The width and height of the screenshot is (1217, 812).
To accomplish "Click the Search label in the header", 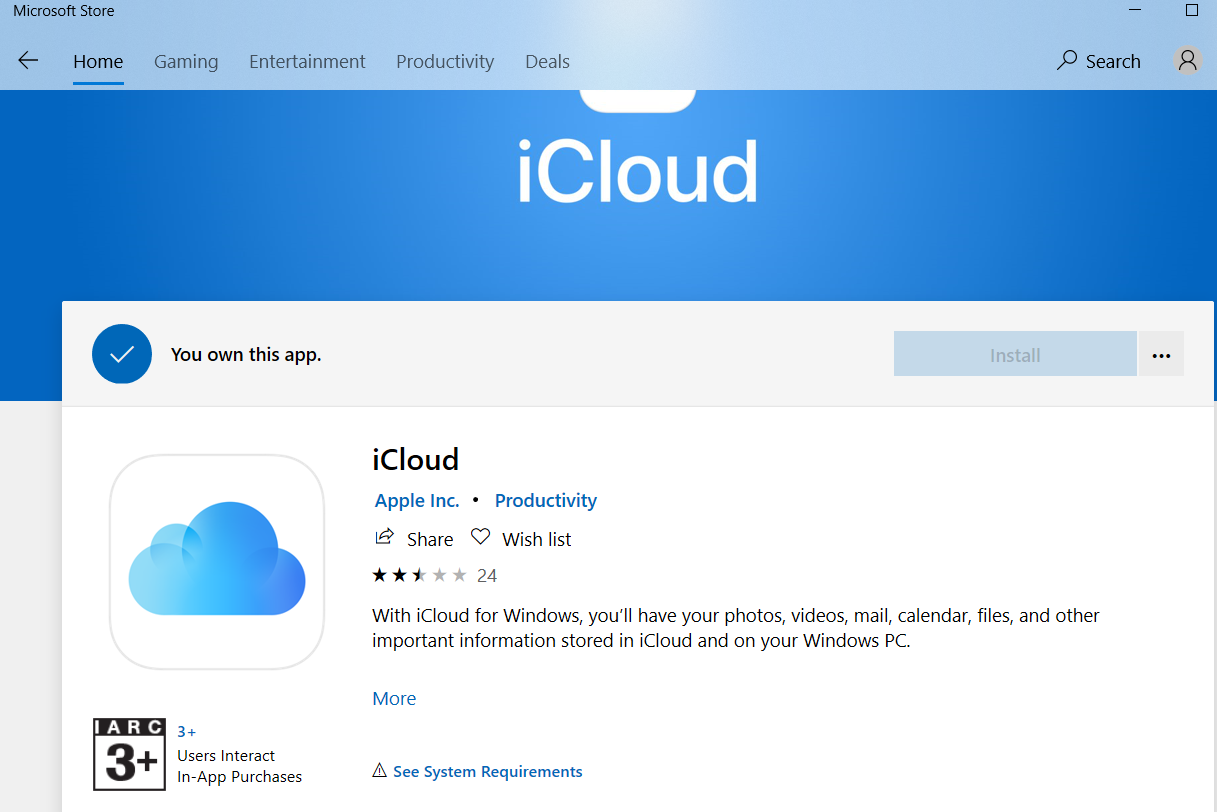I will point(1113,61).
